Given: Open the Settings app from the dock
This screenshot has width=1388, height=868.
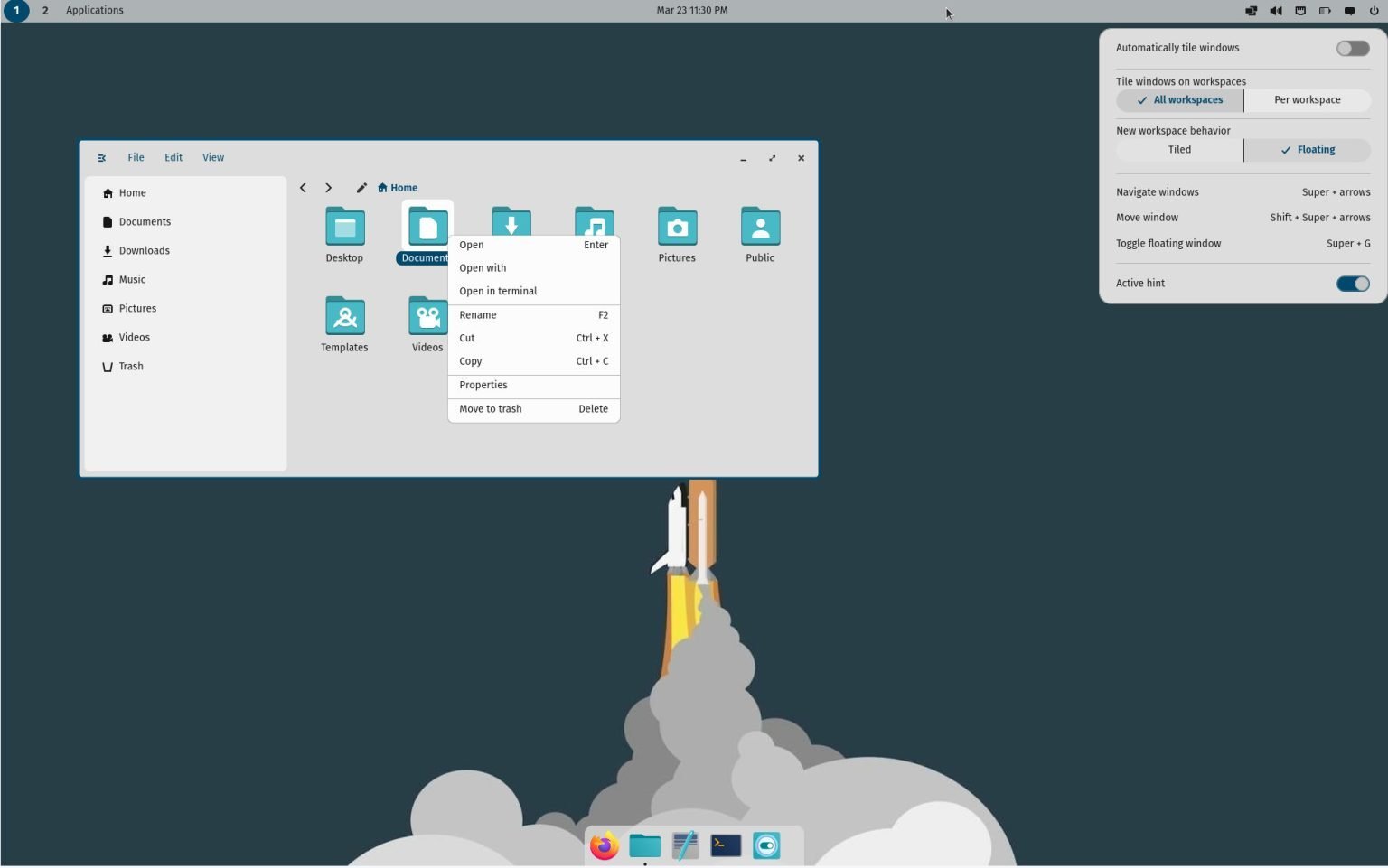Looking at the screenshot, I should click(765, 845).
